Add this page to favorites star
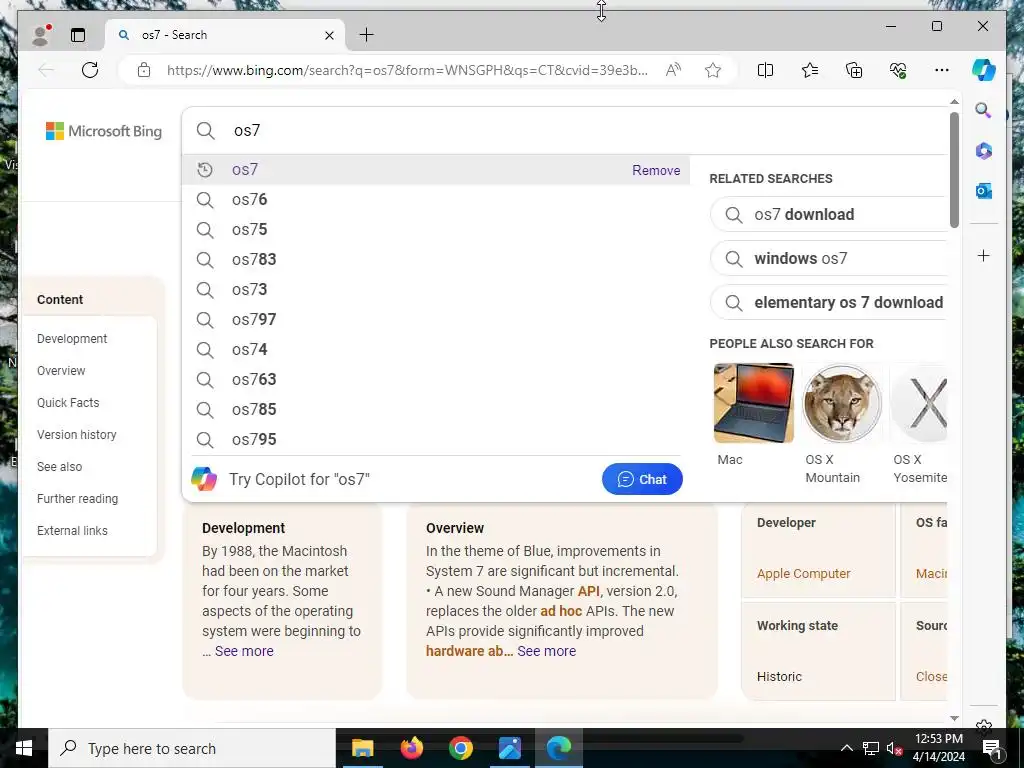 click(712, 70)
